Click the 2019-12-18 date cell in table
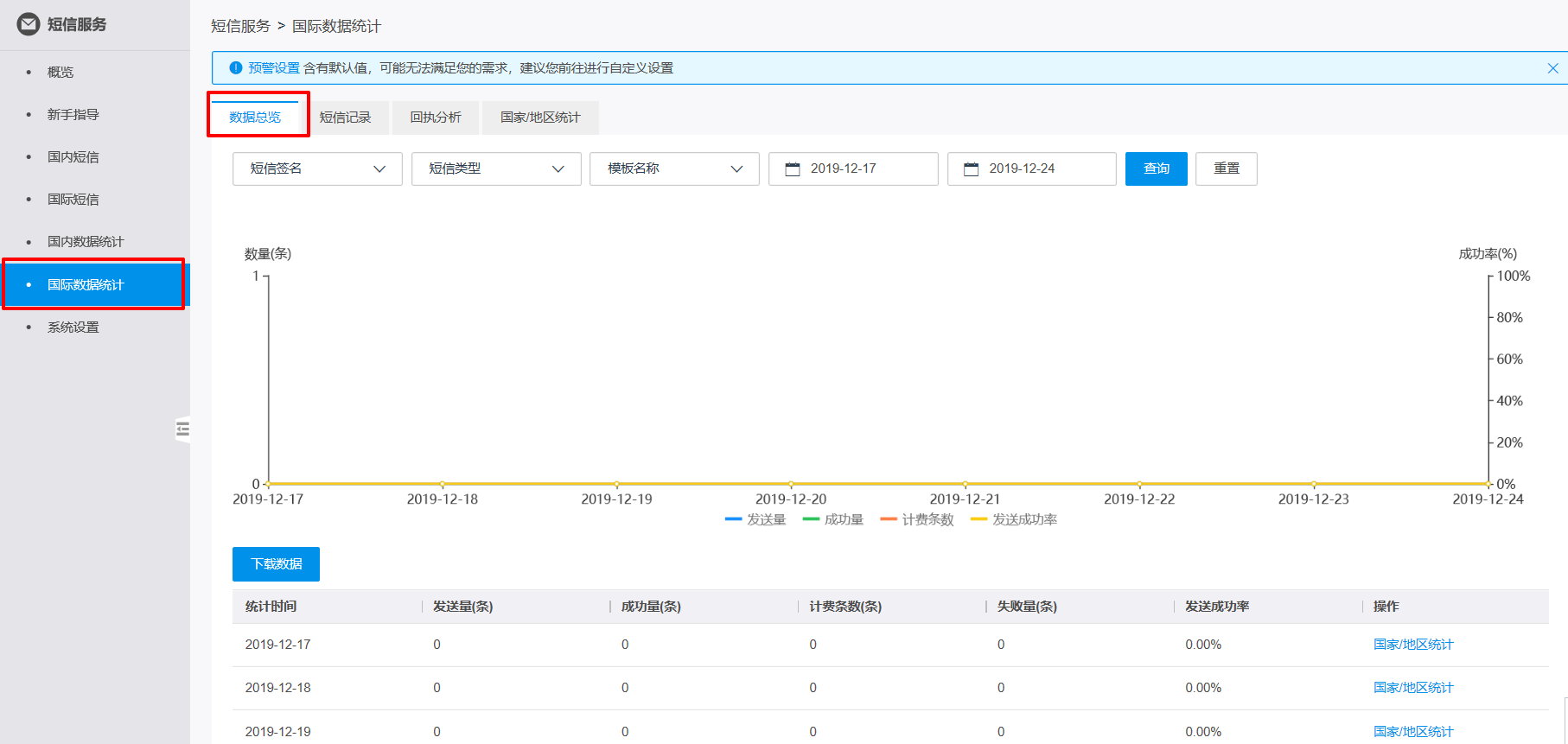Screen dimensions: 1568x744 coord(277,688)
